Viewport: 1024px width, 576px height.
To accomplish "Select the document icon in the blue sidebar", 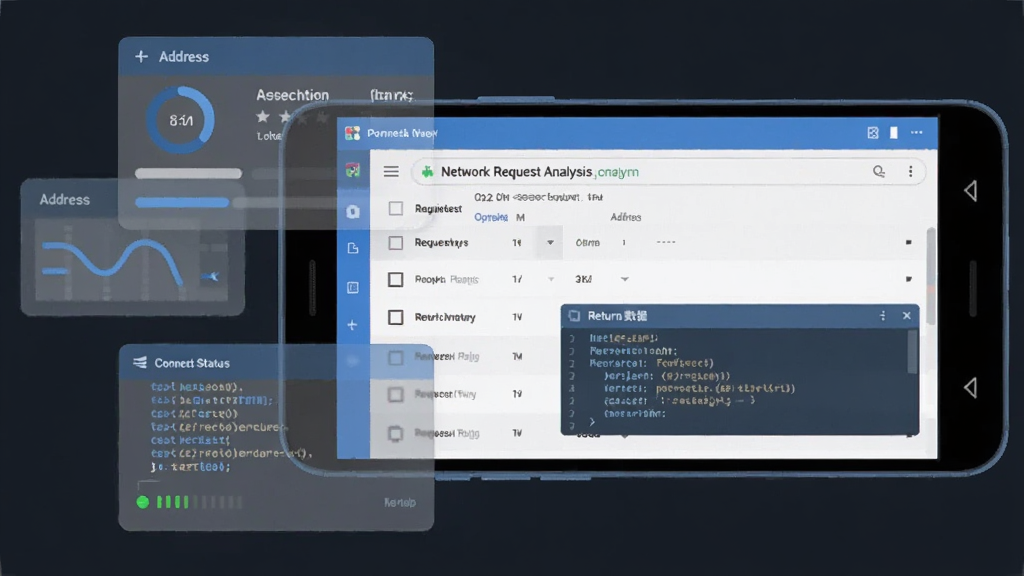I will point(353,248).
